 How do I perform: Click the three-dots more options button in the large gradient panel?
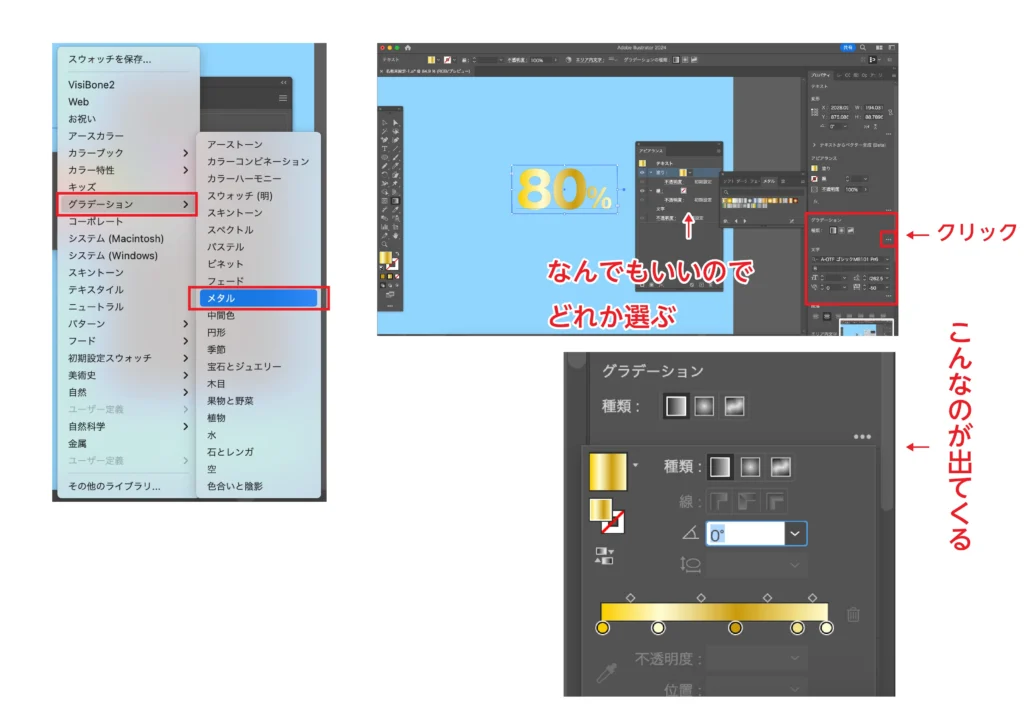[x=863, y=437]
